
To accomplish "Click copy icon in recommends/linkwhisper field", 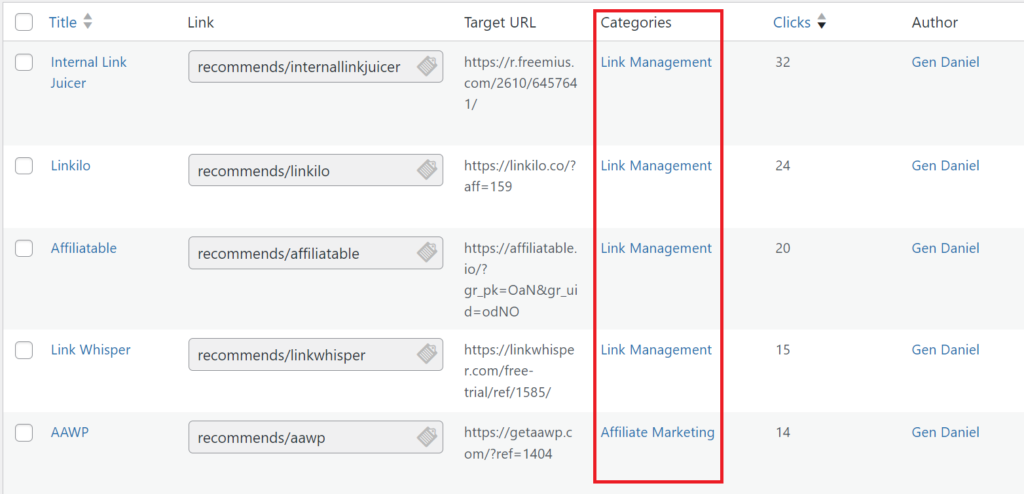I will click(427, 355).
